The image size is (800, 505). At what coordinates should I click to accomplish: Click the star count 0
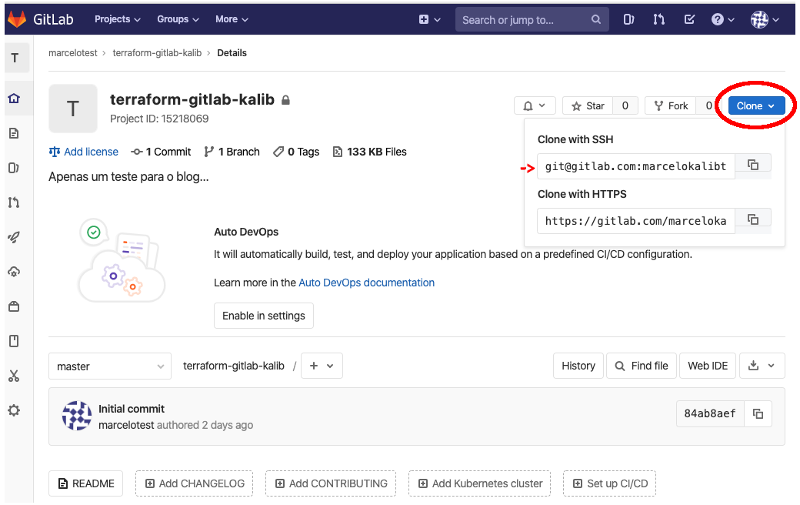point(625,106)
